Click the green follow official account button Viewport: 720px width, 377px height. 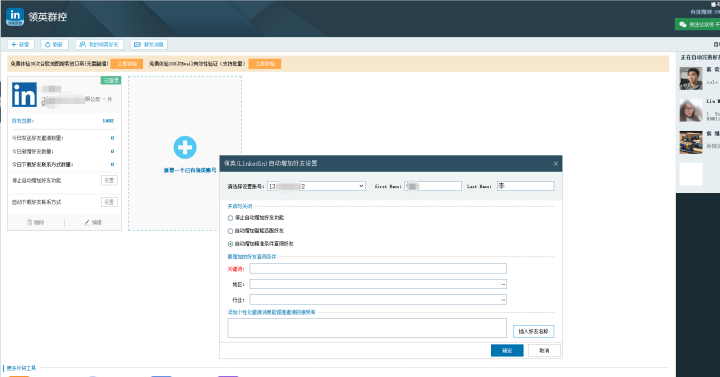pyautogui.click(x=698, y=24)
